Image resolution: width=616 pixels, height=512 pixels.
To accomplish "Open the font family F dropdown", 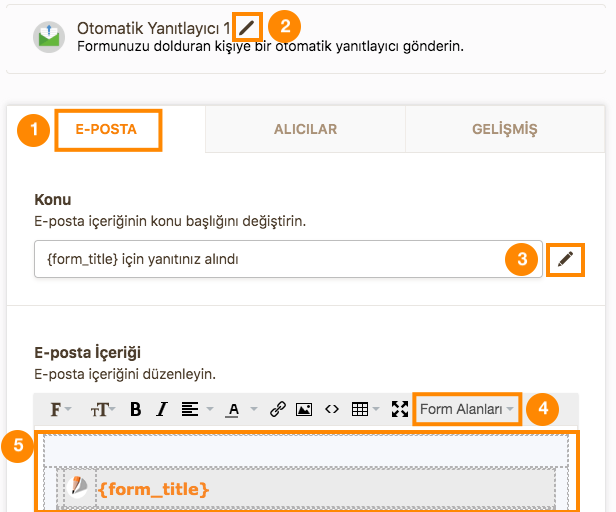I will point(60,409).
